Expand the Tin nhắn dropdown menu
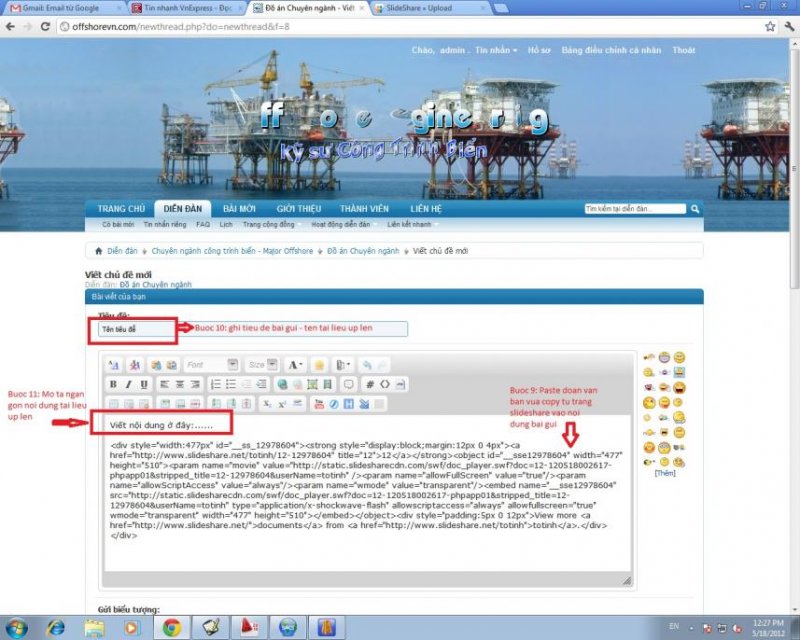Screen dimensions: 800x640 pos(496,50)
